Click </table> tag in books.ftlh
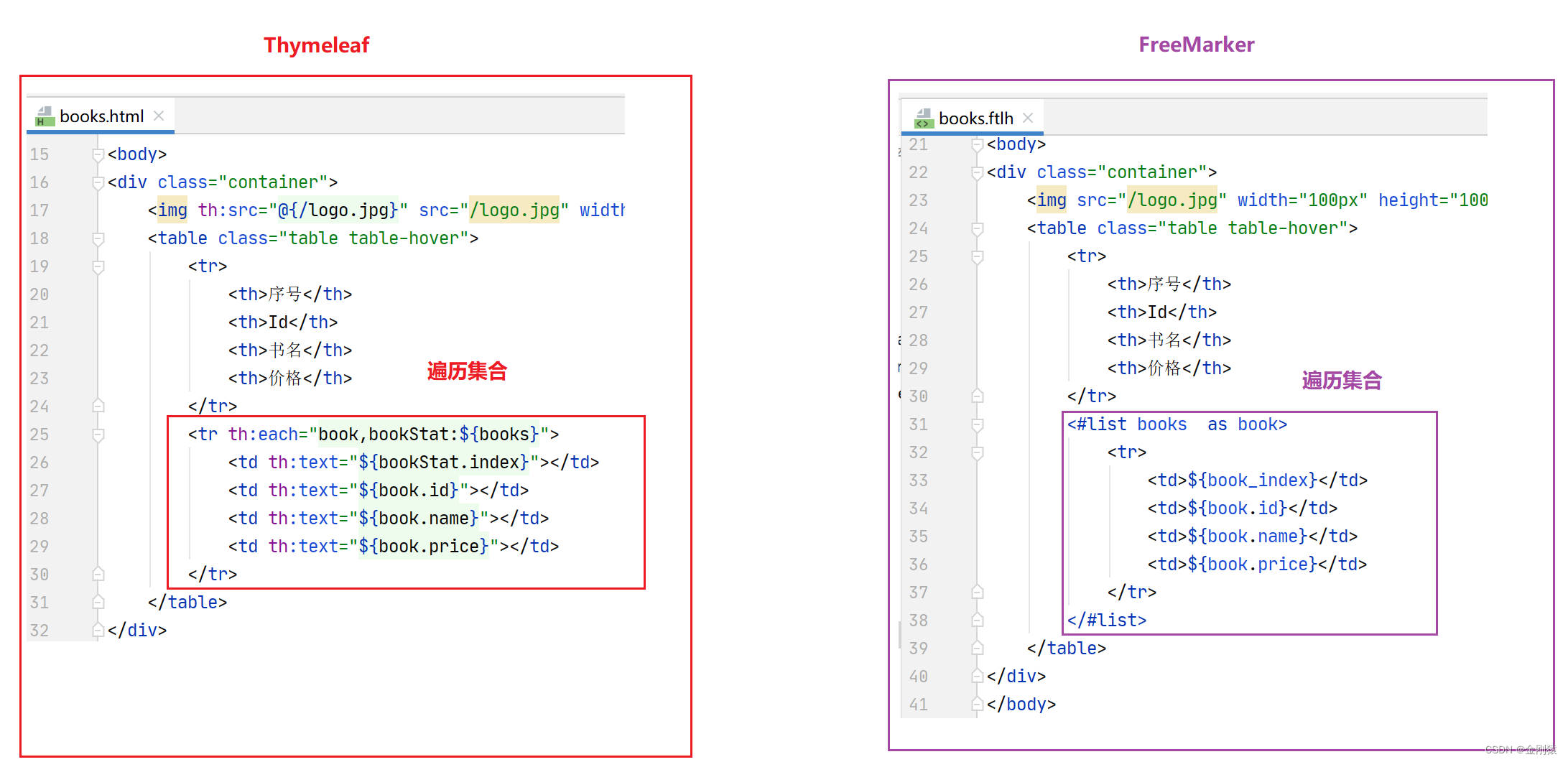 point(1067,649)
